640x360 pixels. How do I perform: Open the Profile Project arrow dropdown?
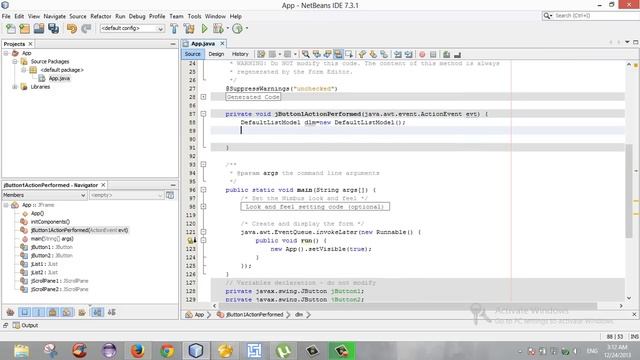pyautogui.click(x=247, y=29)
